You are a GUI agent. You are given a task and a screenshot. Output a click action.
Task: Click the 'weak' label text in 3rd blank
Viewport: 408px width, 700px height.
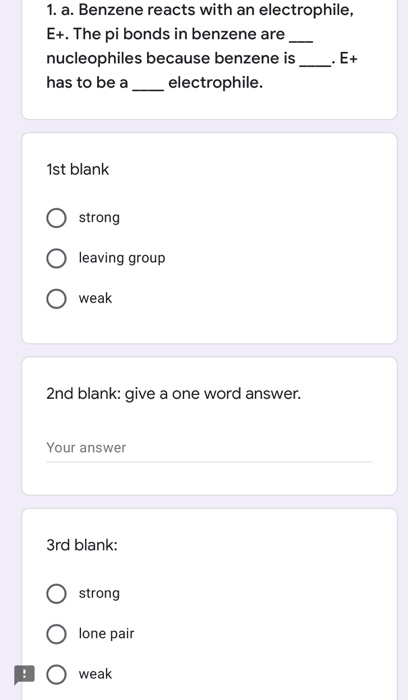pos(95,674)
